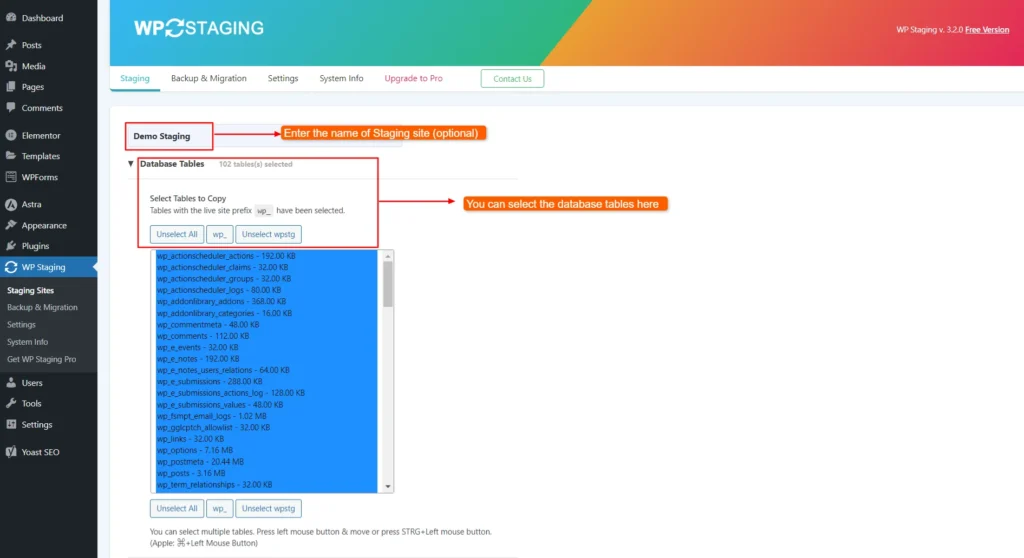Click the Plugins plug icon
The height and width of the screenshot is (558, 1024).
(x=10, y=246)
